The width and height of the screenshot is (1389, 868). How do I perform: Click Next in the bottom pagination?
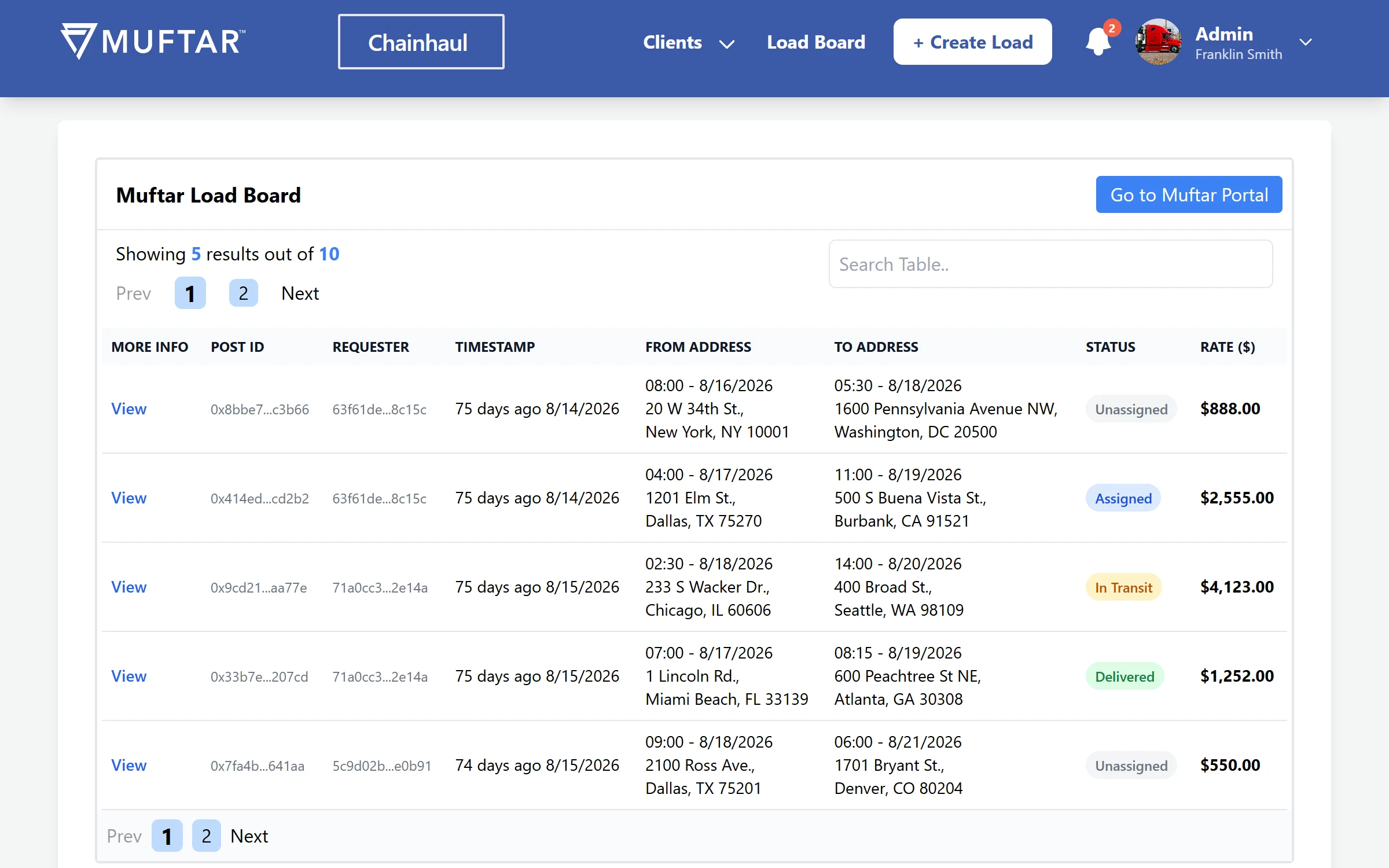[x=249, y=836]
